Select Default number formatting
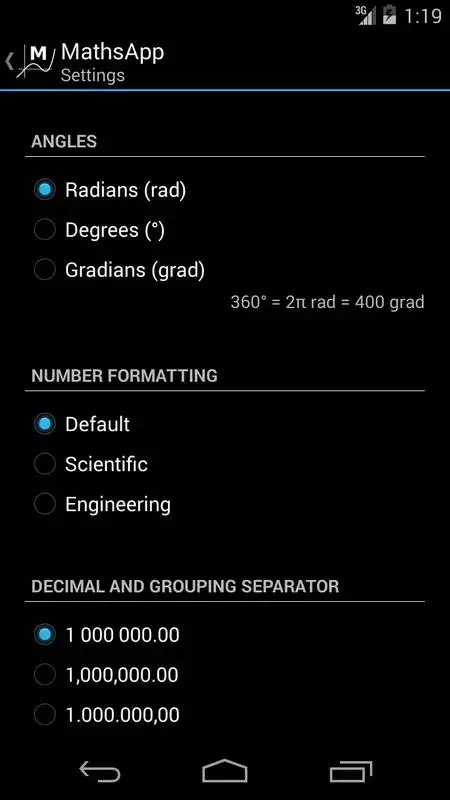 224,424
